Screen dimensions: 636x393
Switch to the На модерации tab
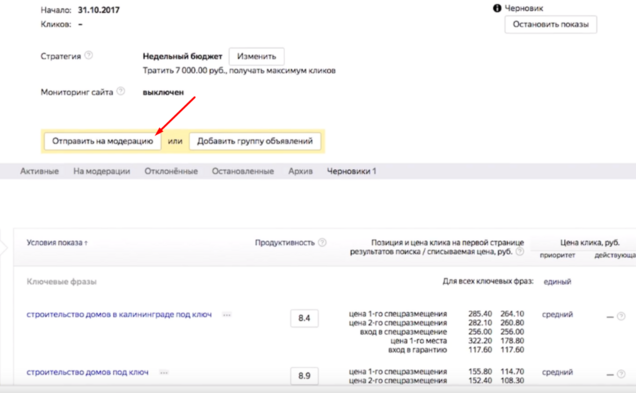click(x=101, y=171)
